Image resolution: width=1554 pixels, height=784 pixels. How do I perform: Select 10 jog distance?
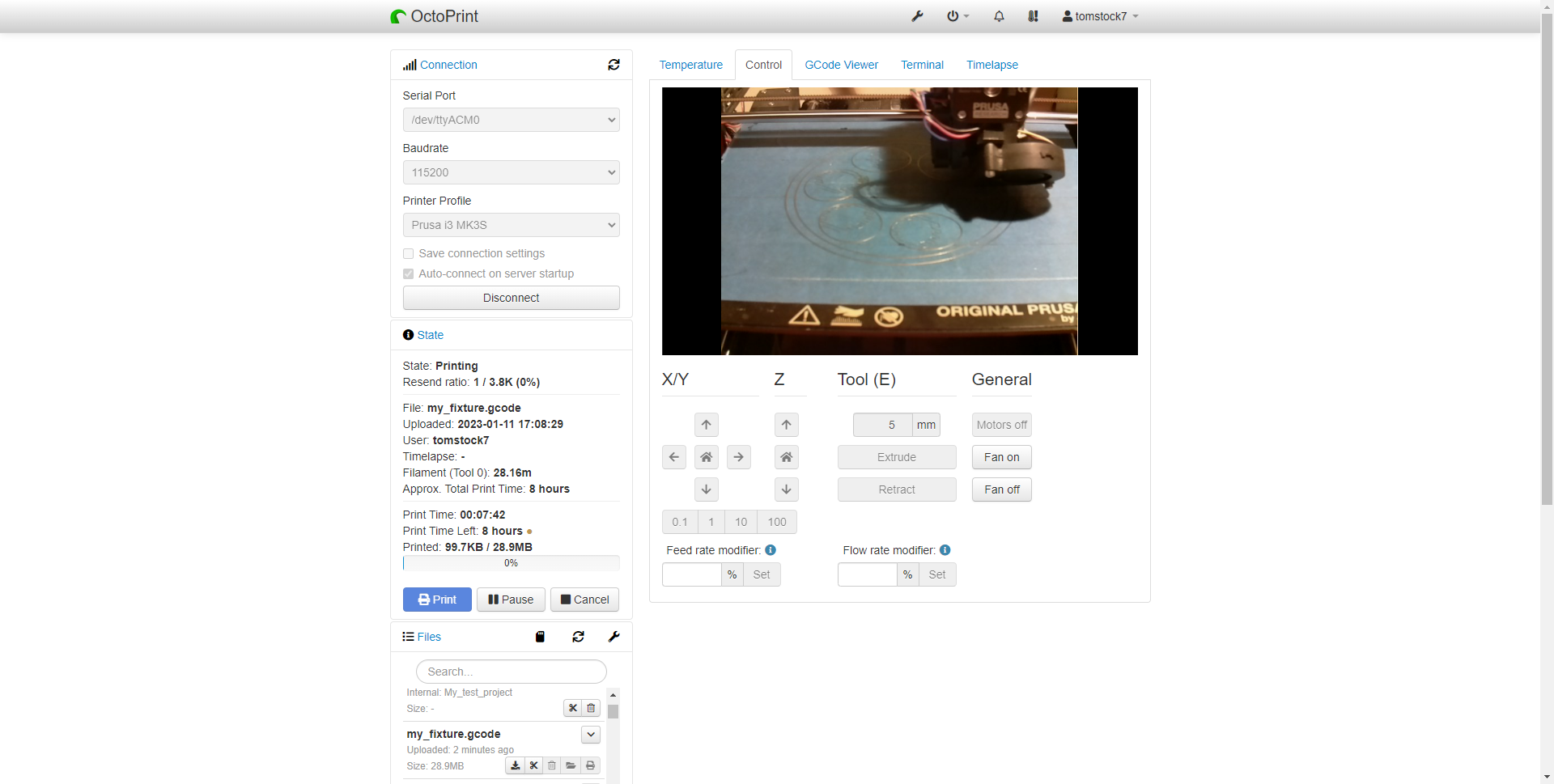click(741, 522)
